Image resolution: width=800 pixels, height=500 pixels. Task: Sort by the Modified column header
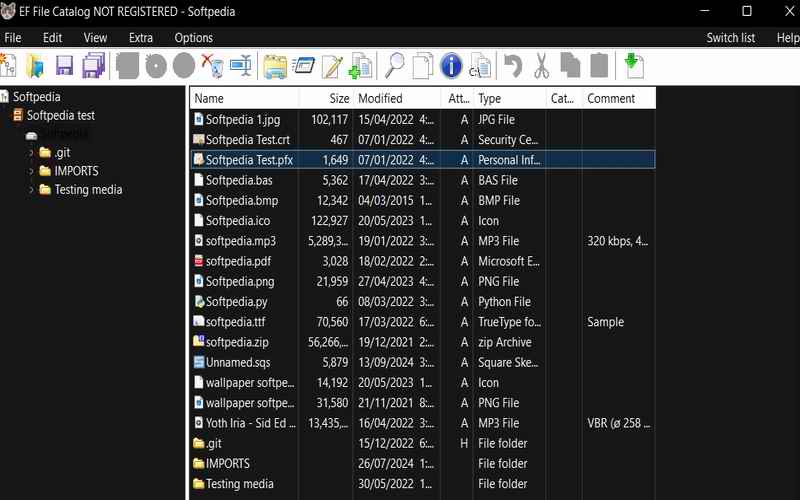397,98
